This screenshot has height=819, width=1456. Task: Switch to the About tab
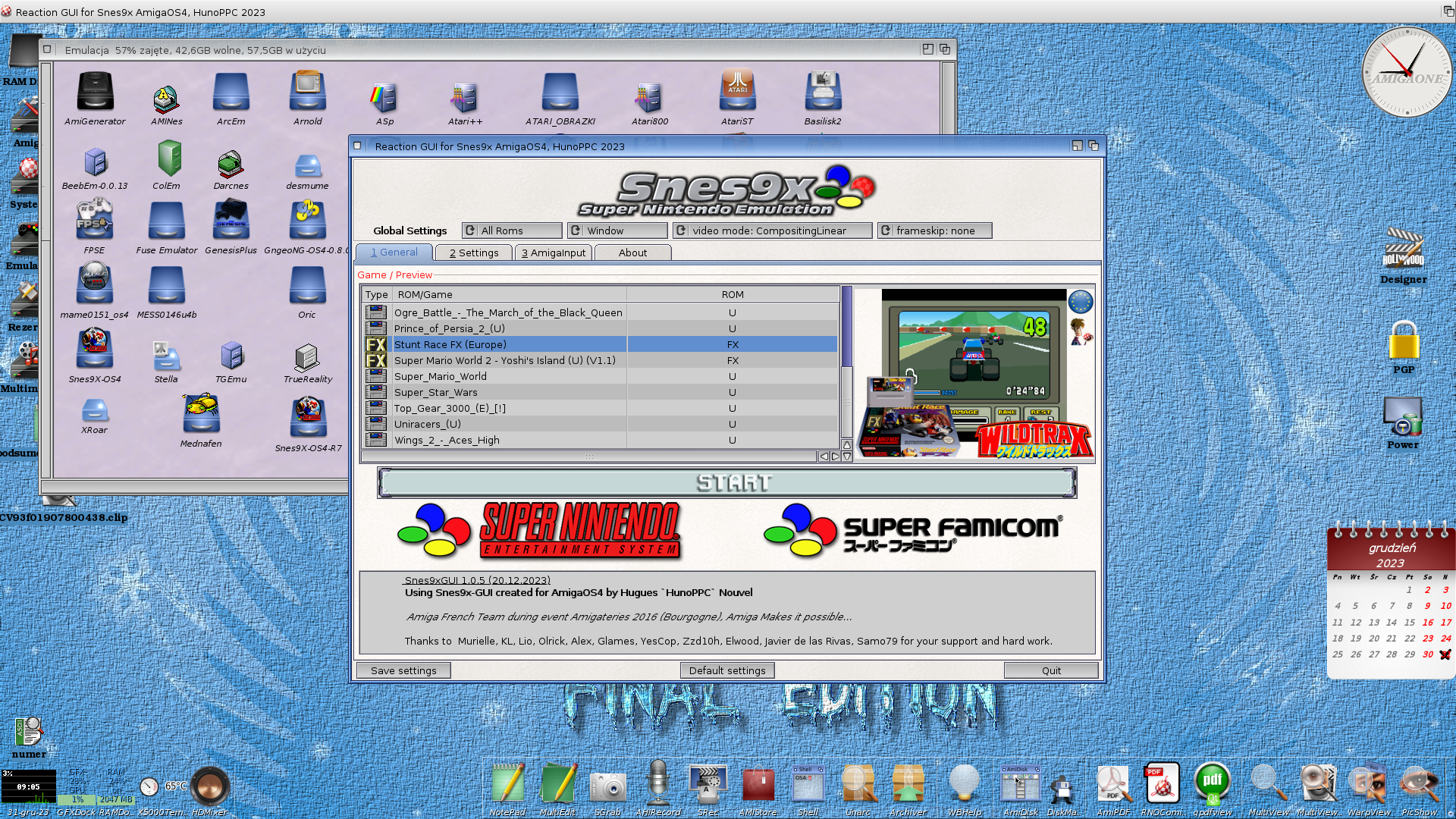(632, 253)
